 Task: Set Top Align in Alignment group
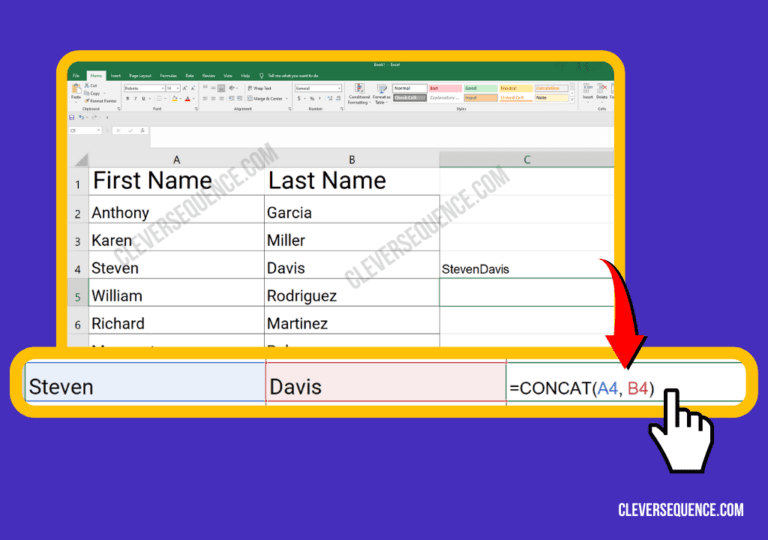[x=205, y=87]
